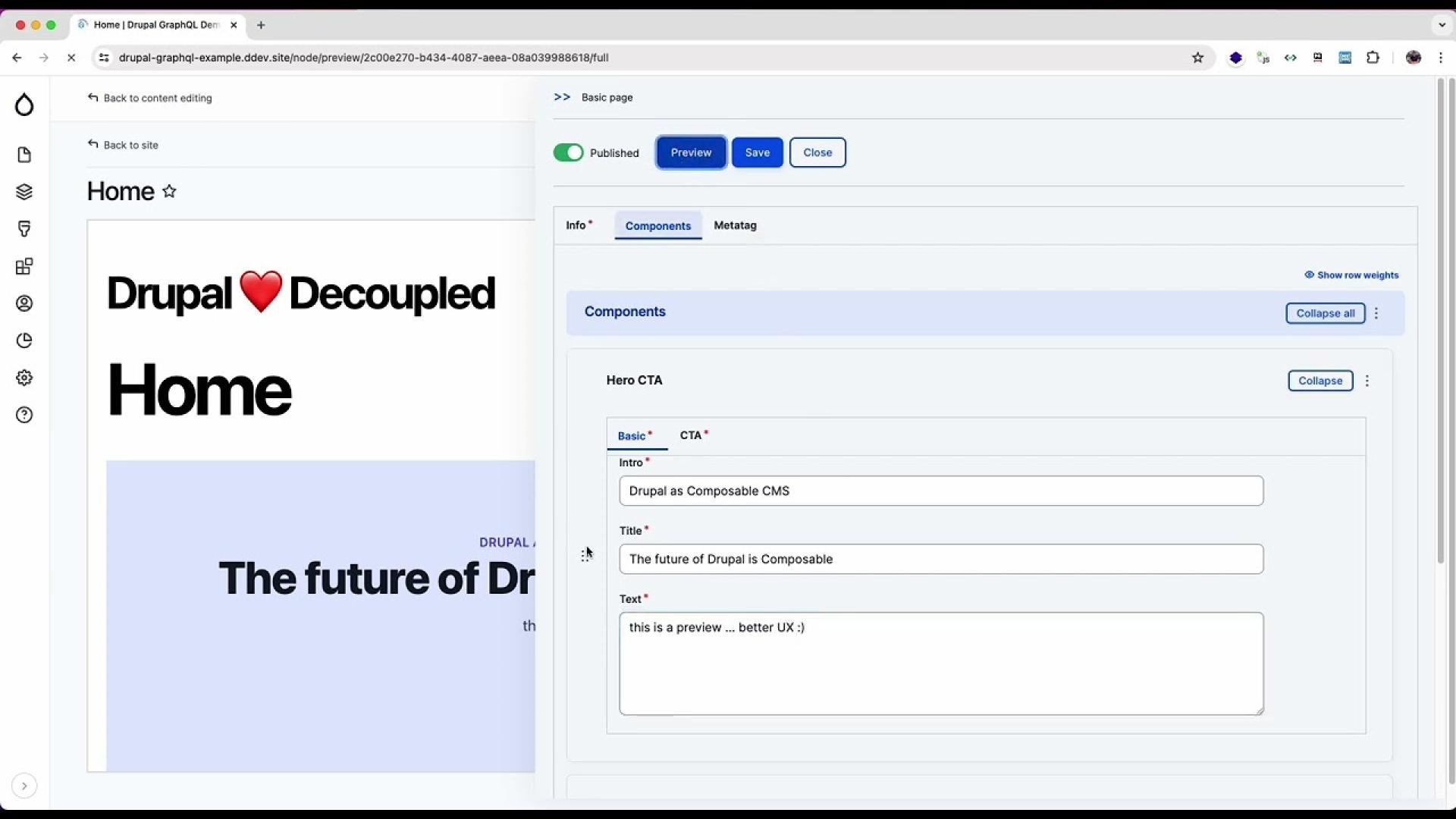Toggle the Published switch
The height and width of the screenshot is (819, 1456).
coord(568,152)
